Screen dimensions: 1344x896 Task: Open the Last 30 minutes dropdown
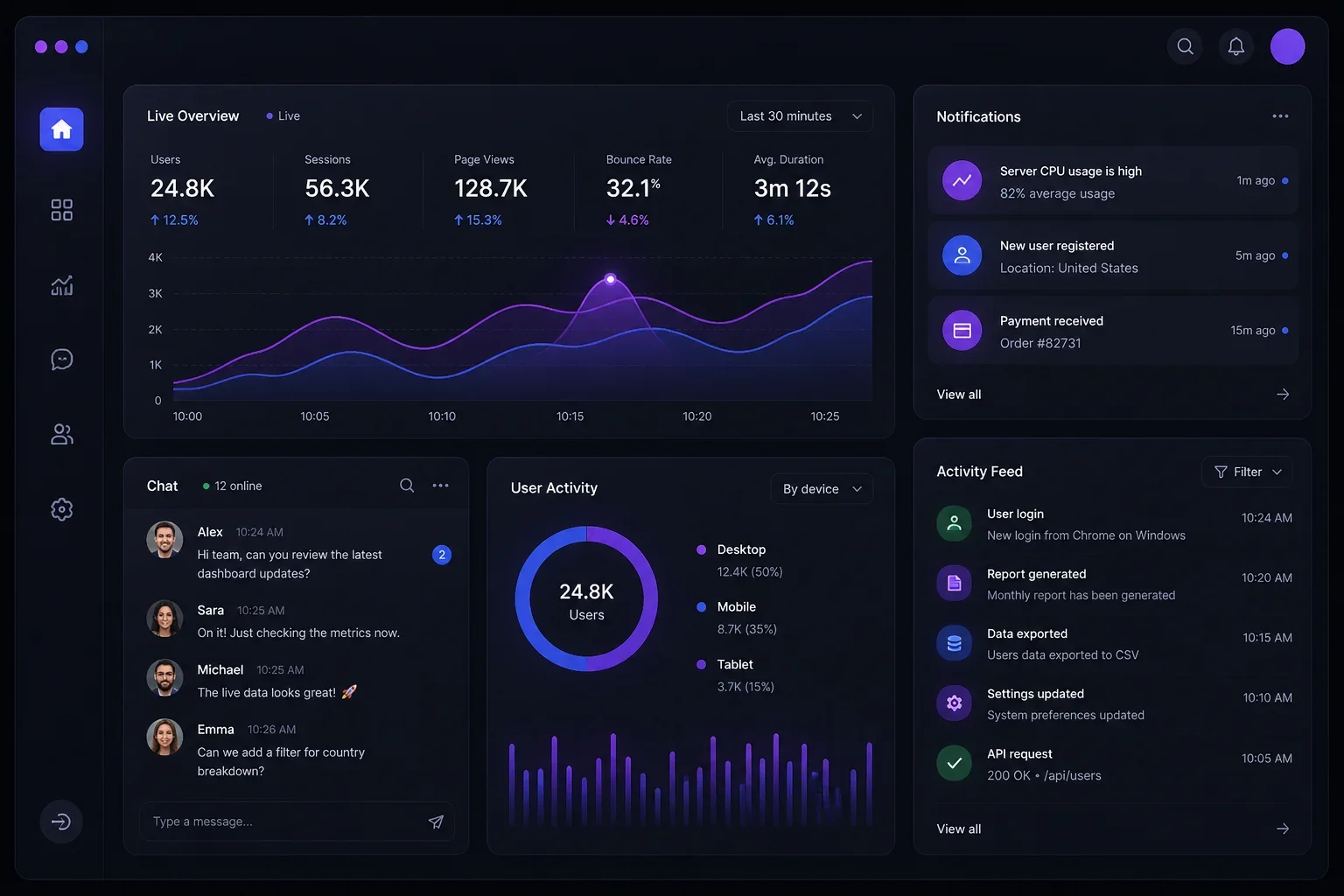800,116
